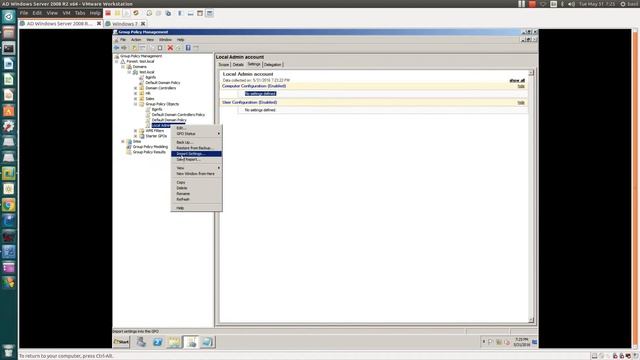Screen dimensions: 640x360
Task: Expand the Sites node
Action: click(x=123, y=142)
